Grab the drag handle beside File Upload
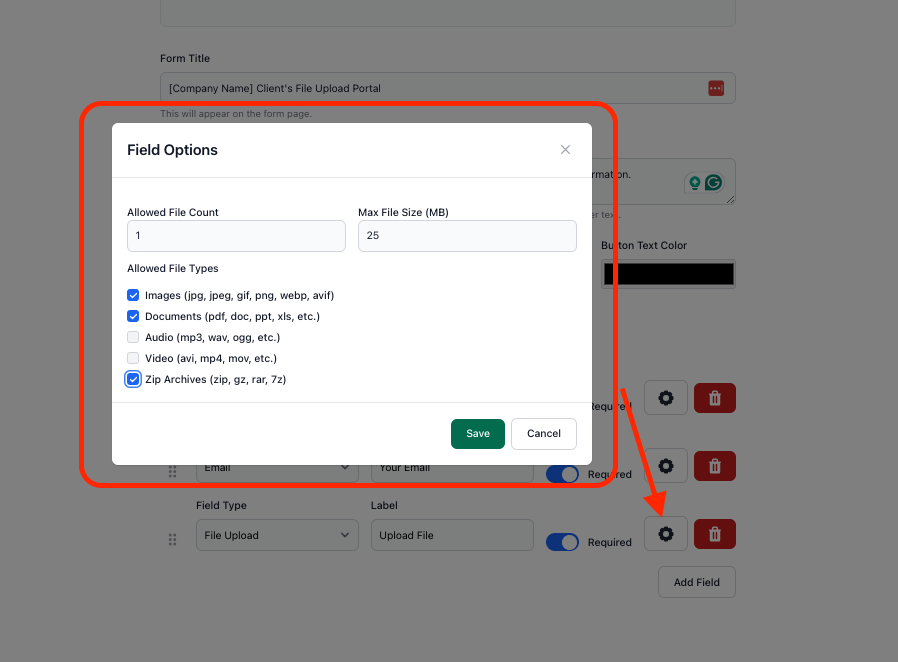 [x=172, y=539]
